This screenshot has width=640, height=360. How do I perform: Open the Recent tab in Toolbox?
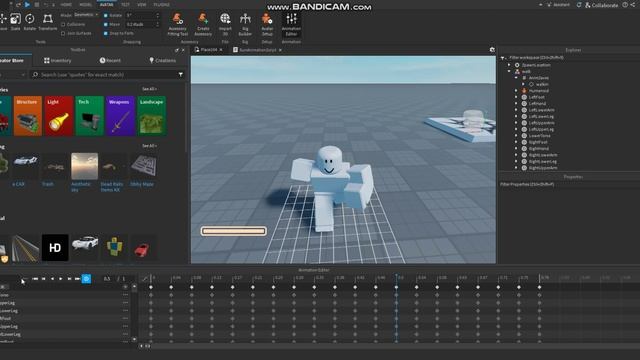110,60
